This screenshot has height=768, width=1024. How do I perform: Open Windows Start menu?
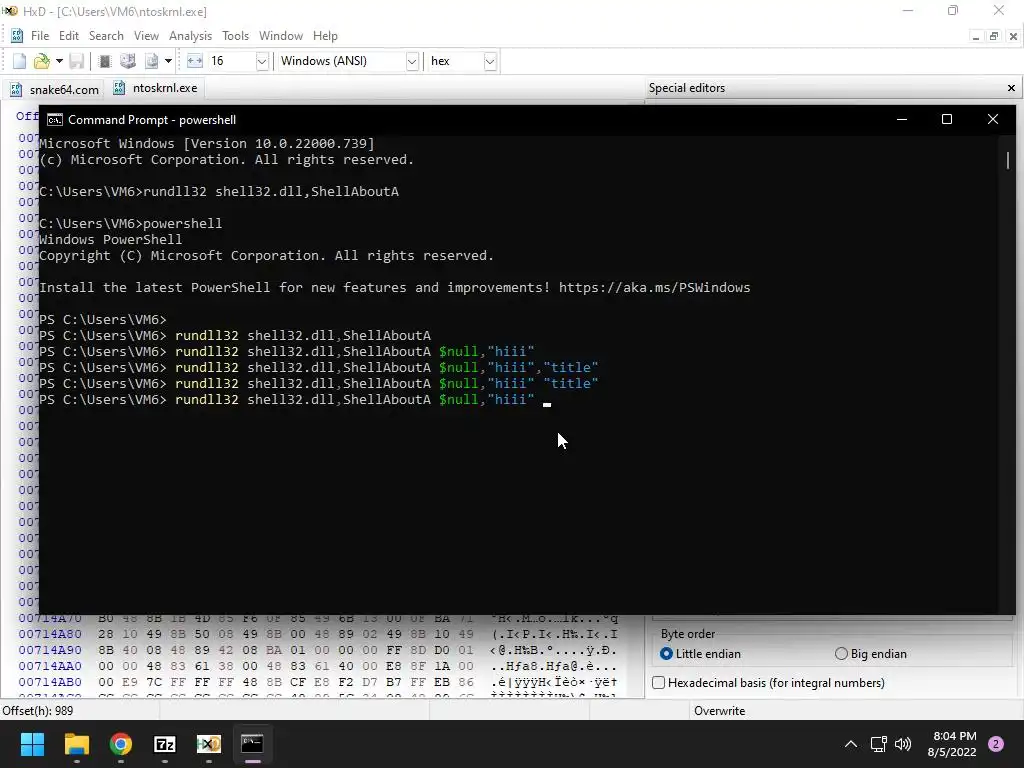pos(32,744)
